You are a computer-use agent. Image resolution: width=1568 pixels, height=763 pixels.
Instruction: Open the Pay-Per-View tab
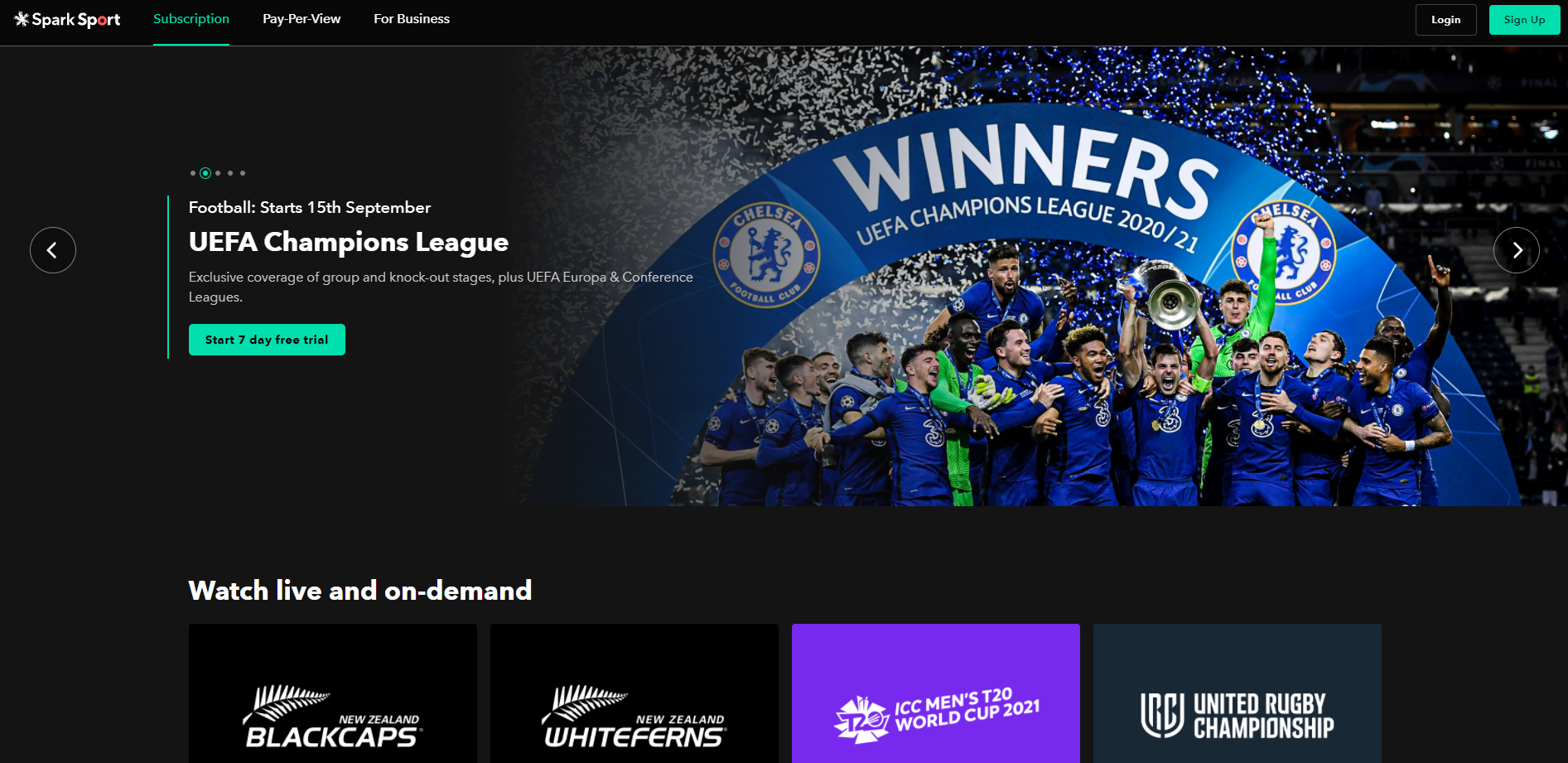point(302,19)
